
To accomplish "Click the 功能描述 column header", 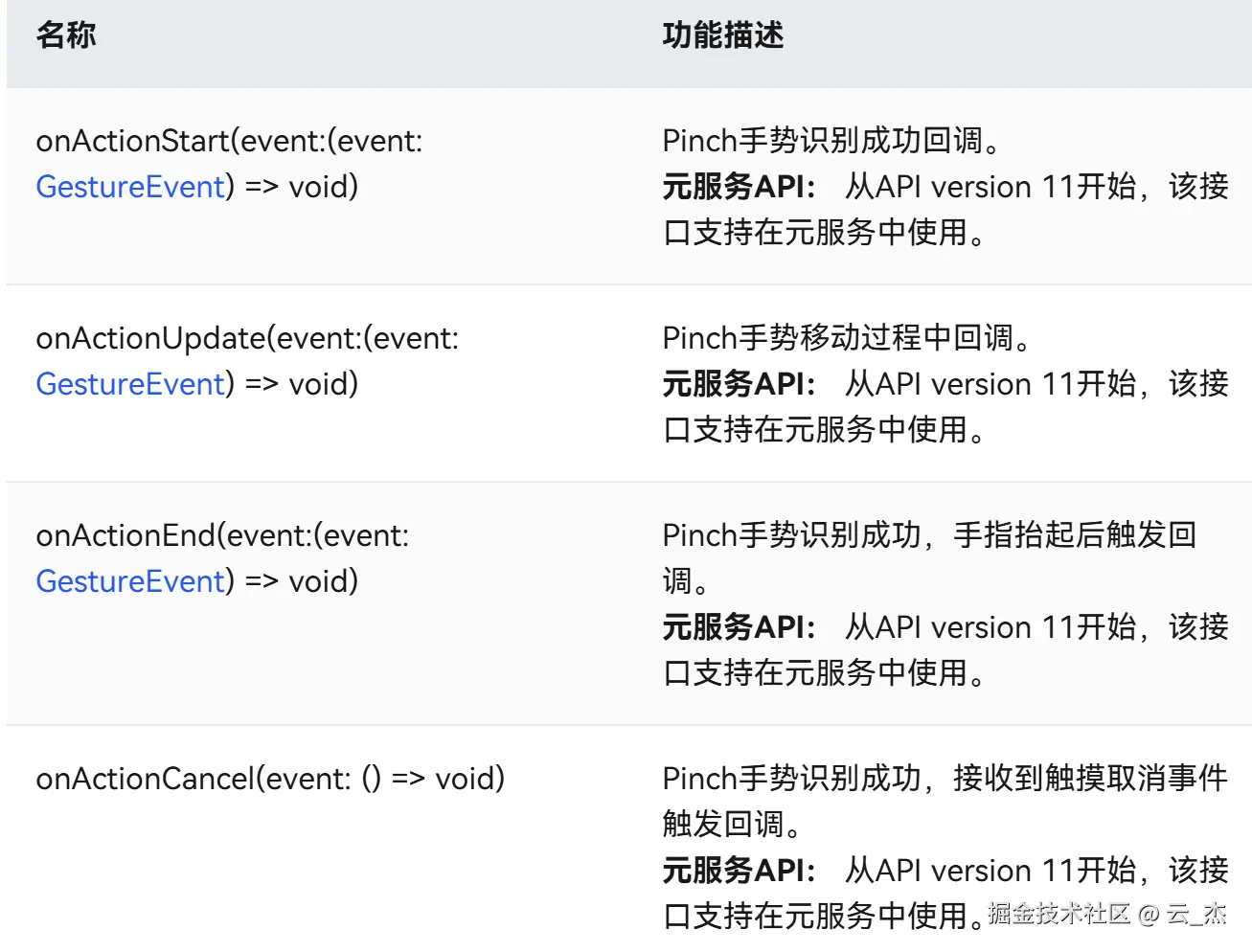I will tap(723, 35).
